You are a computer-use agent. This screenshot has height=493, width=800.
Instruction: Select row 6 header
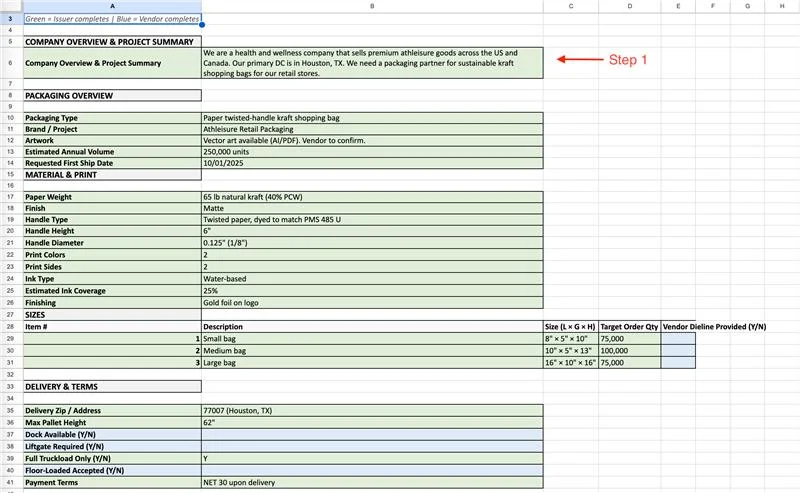10,63
